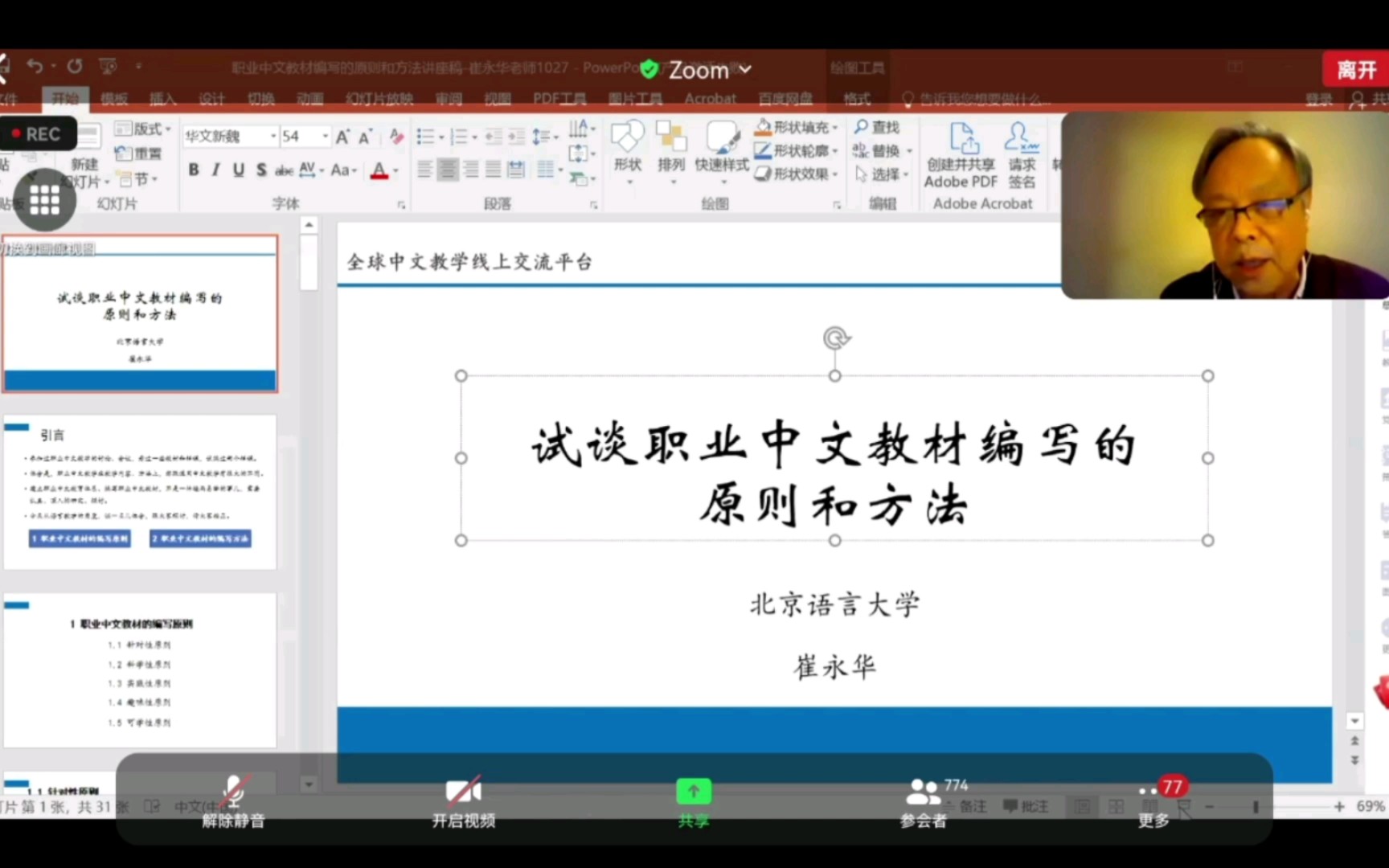Screen dimensions: 1389x868
Task: Switch to the 开始 ribbon tab
Action: (x=65, y=99)
